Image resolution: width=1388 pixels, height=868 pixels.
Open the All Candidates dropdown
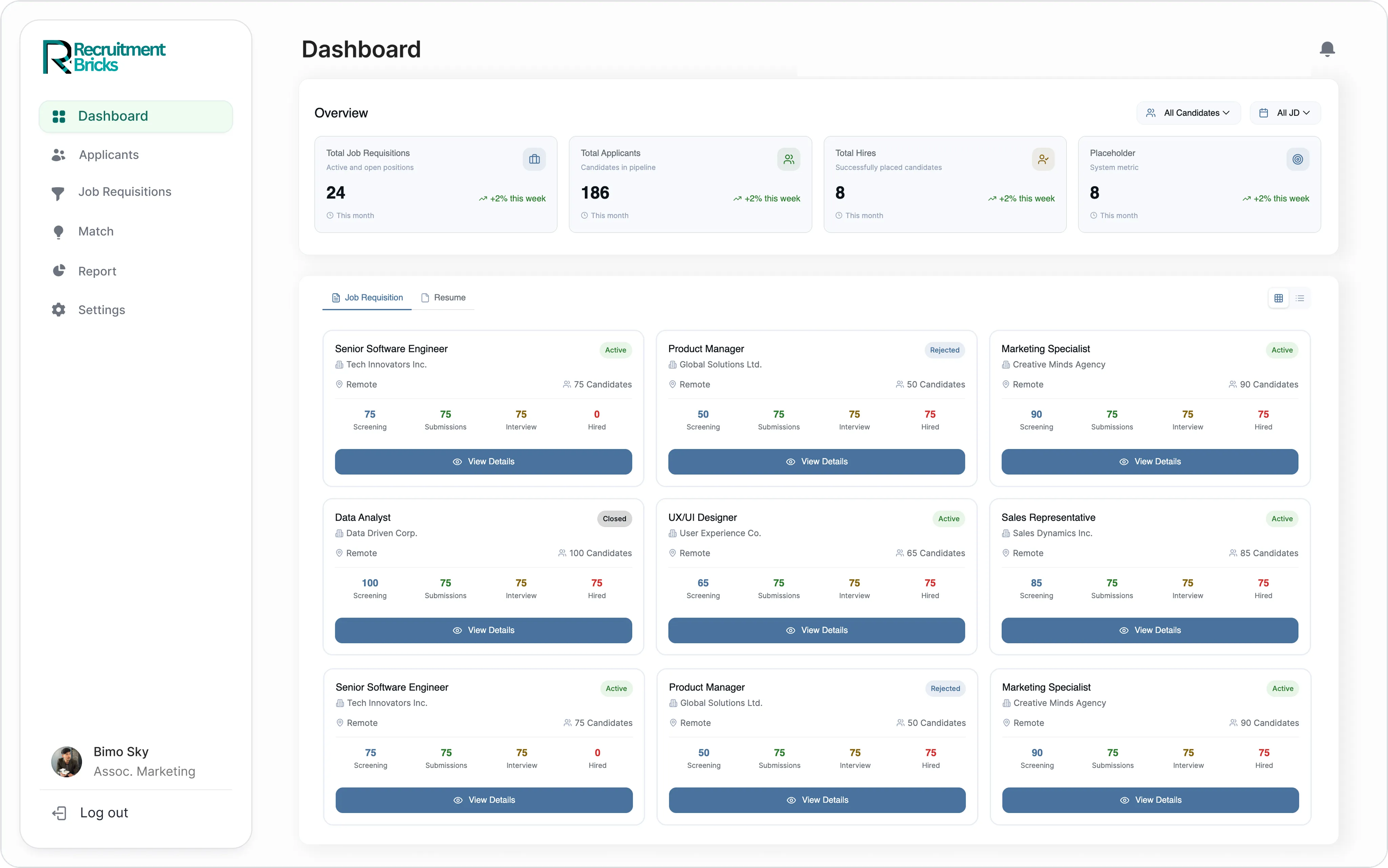click(x=1188, y=113)
